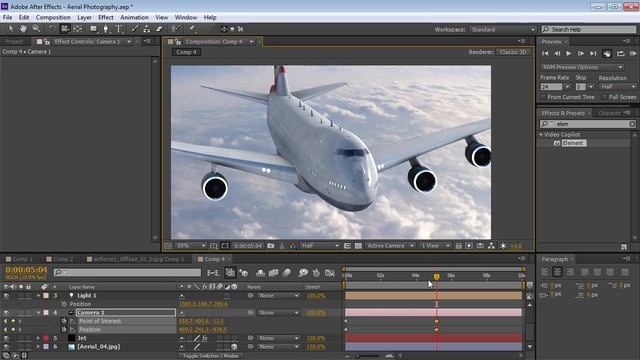This screenshot has height=360, width=640.
Task: Toggle Point of Interest stopwatch
Action: pyautogui.click(x=64, y=321)
